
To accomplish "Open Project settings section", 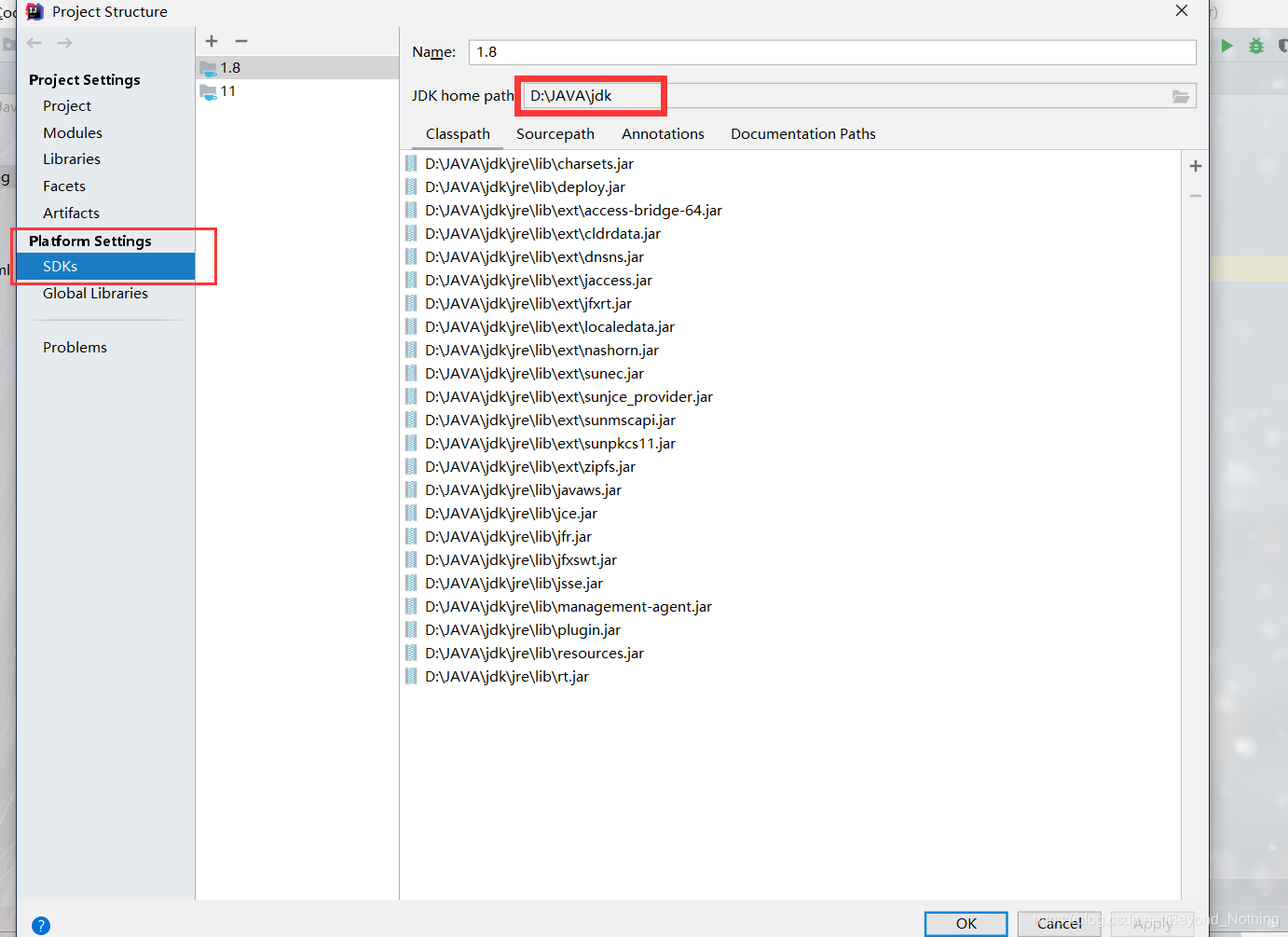I will click(x=67, y=105).
